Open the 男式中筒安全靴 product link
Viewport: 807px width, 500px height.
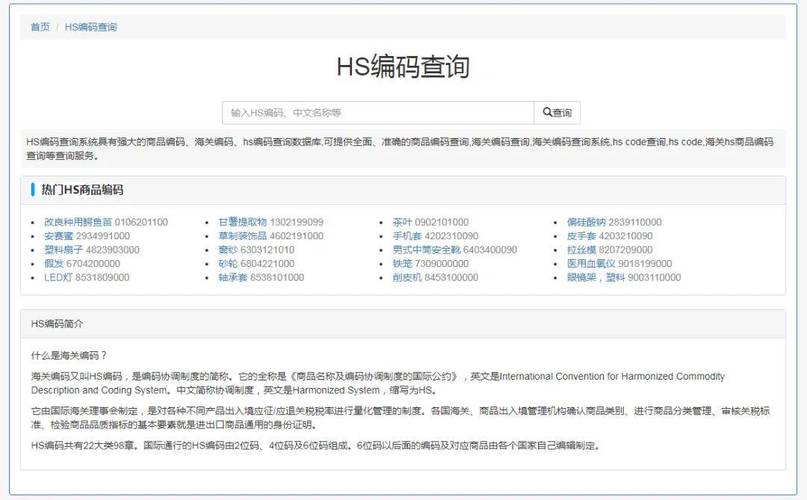click(x=427, y=250)
